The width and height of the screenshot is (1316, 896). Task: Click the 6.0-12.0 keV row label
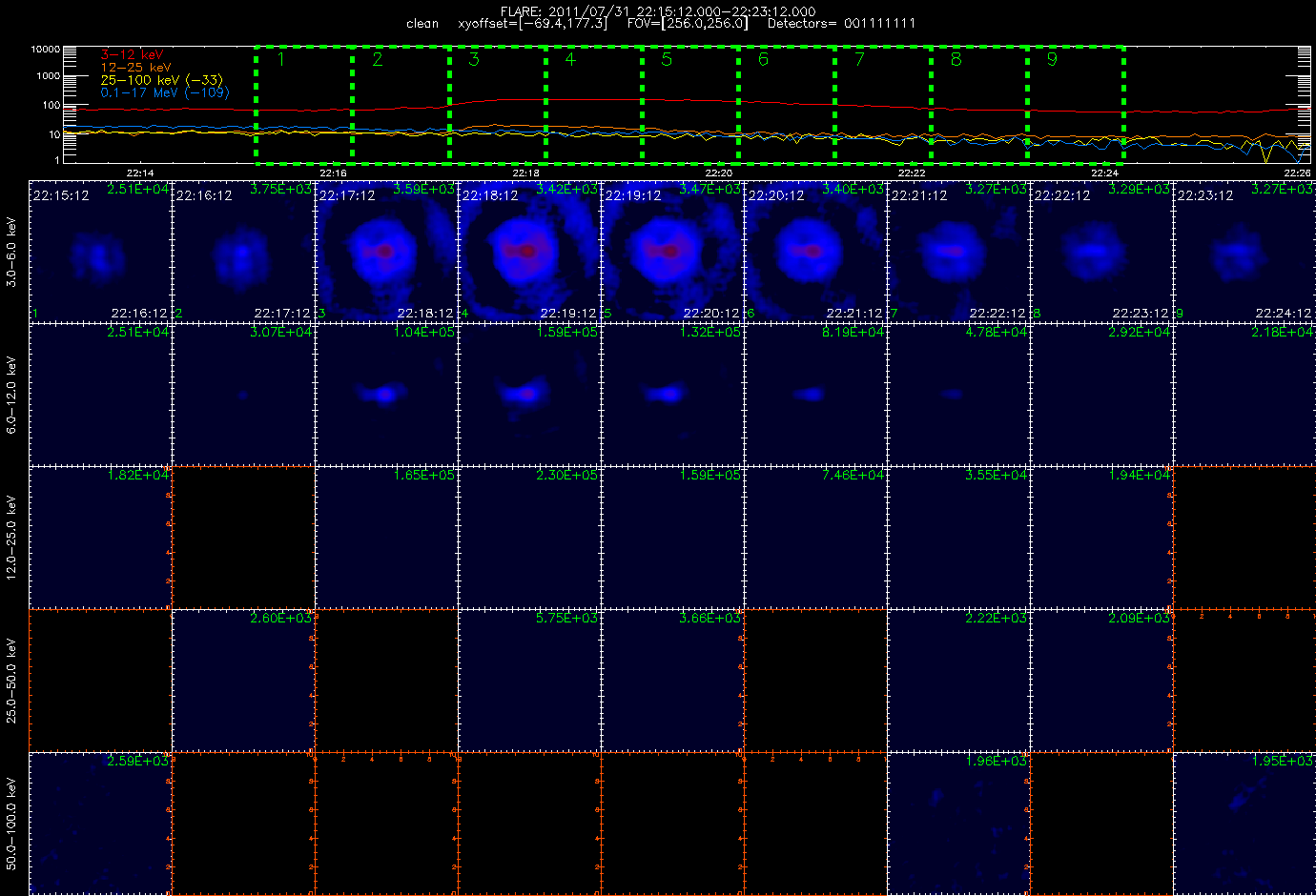11,395
